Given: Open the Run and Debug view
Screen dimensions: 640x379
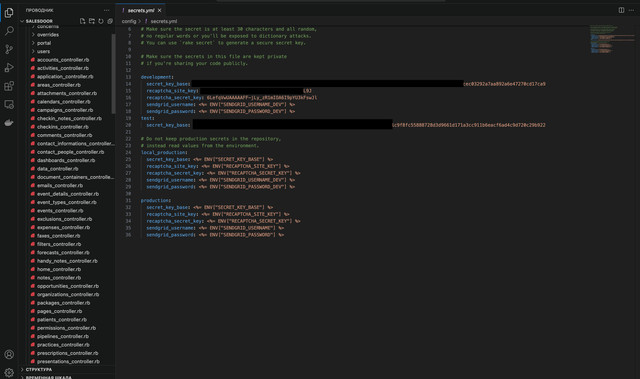Looking at the screenshot, I should (9, 68).
